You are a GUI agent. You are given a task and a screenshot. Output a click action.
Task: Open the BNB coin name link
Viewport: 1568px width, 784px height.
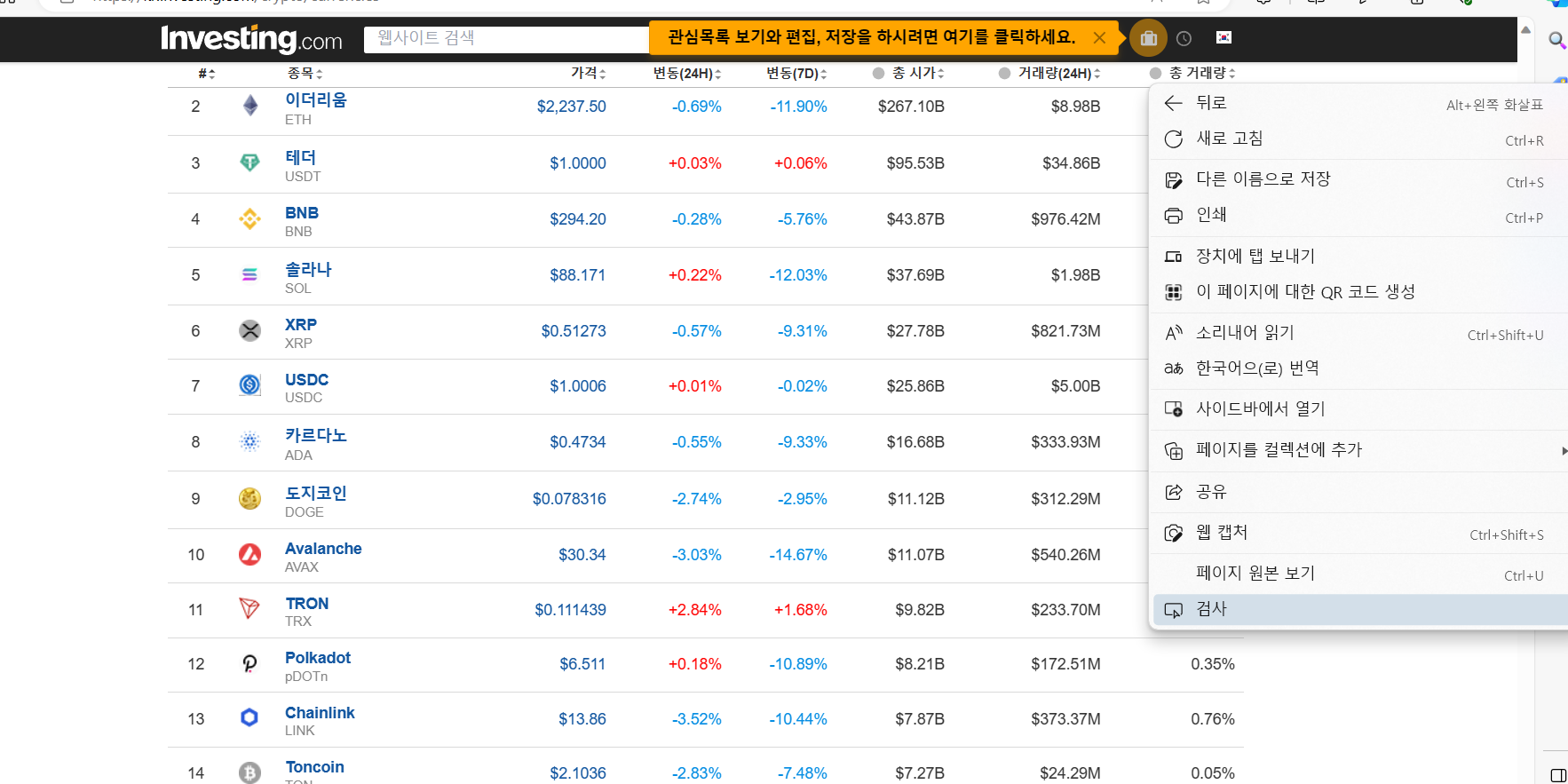click(x=302, y=213)
